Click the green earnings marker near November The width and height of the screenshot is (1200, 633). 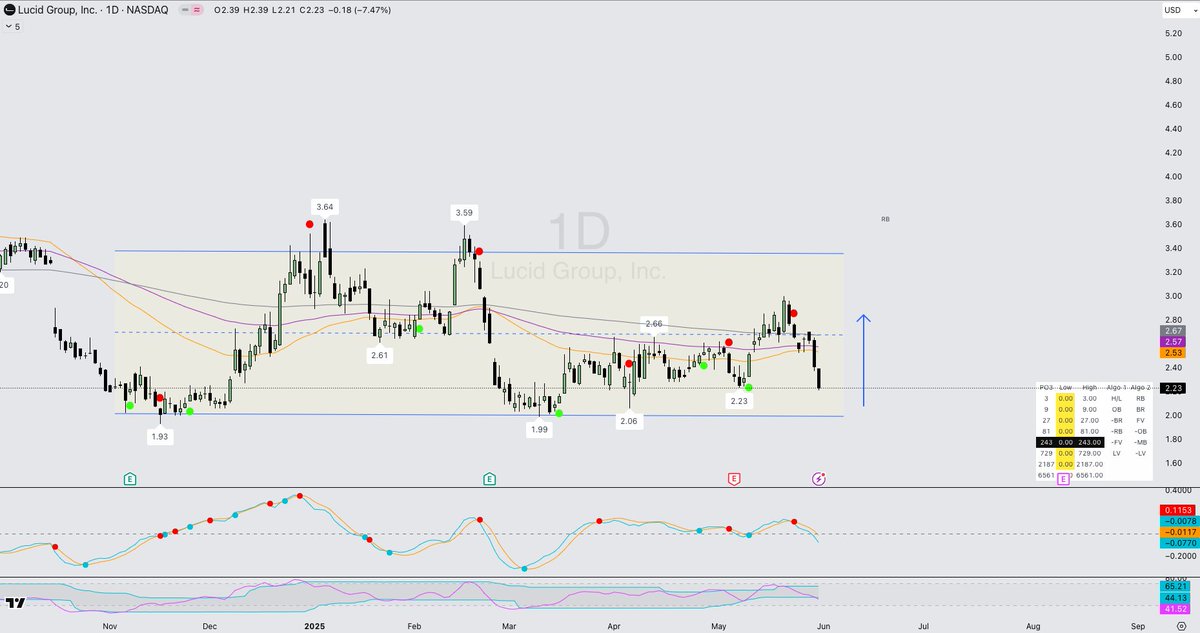pos(130,479)
